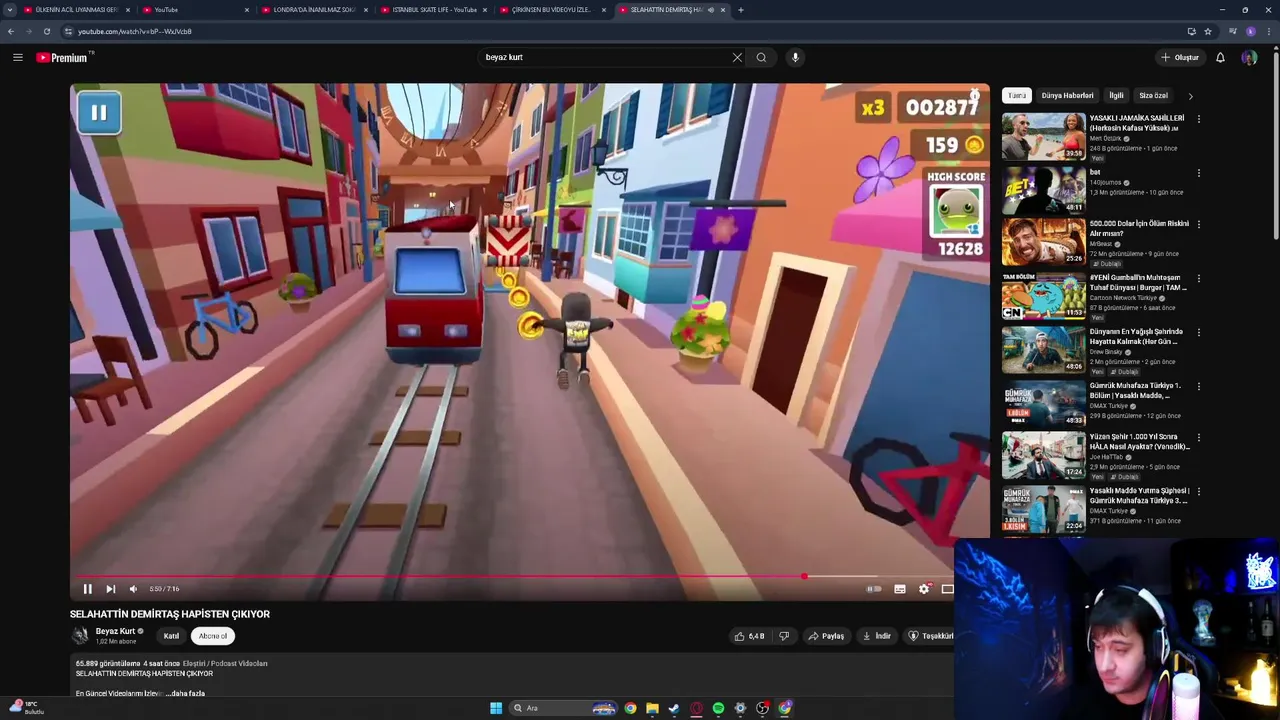1280x720 pixels.
Task: Open more options for the 'bet' video
Action: (x=1198, y=173)
